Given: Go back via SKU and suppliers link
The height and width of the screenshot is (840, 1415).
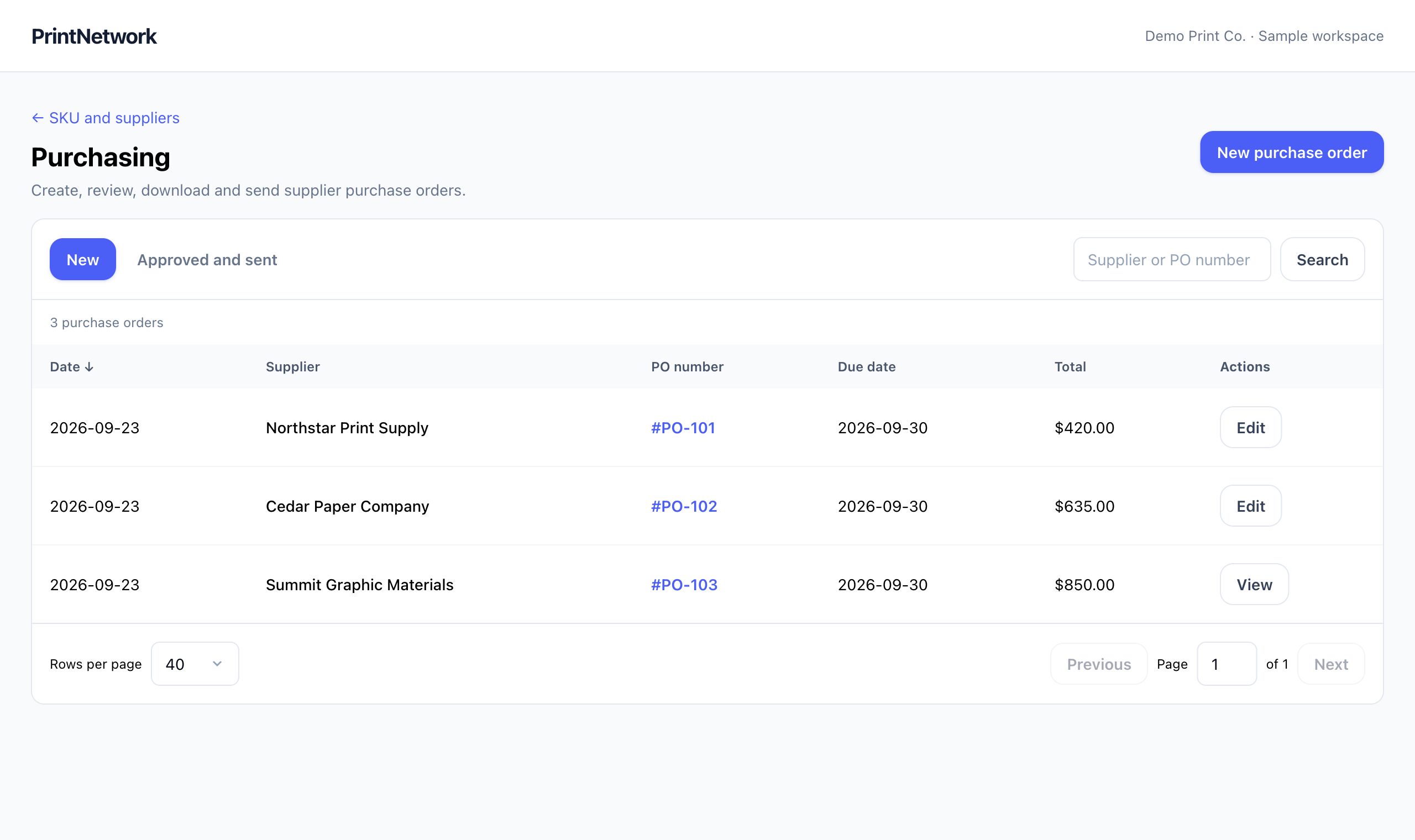Looking at the screenshot, I should [105, 118].
